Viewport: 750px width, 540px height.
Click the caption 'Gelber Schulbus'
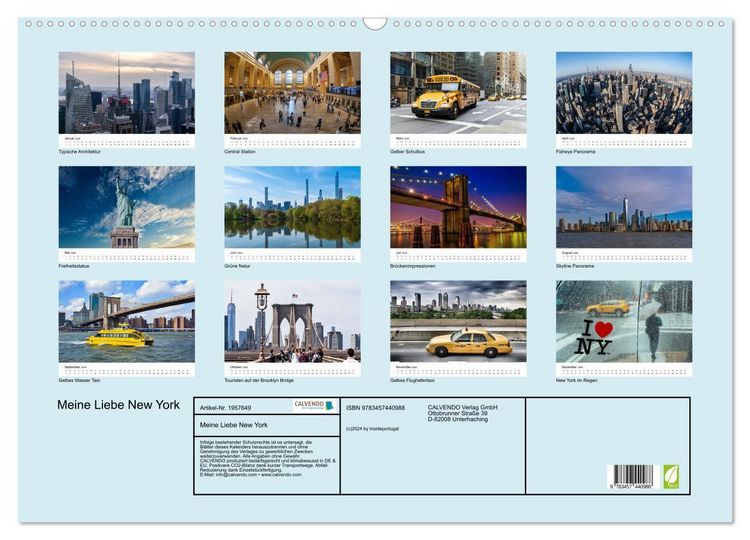click(407, 152)
